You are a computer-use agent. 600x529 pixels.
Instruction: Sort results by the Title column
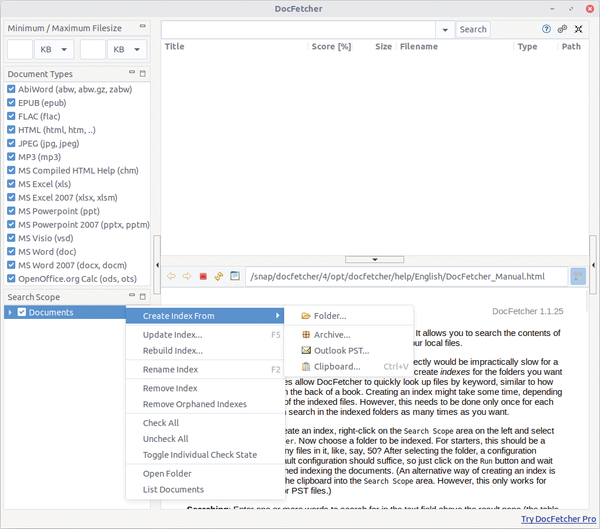tap(235, 47)
